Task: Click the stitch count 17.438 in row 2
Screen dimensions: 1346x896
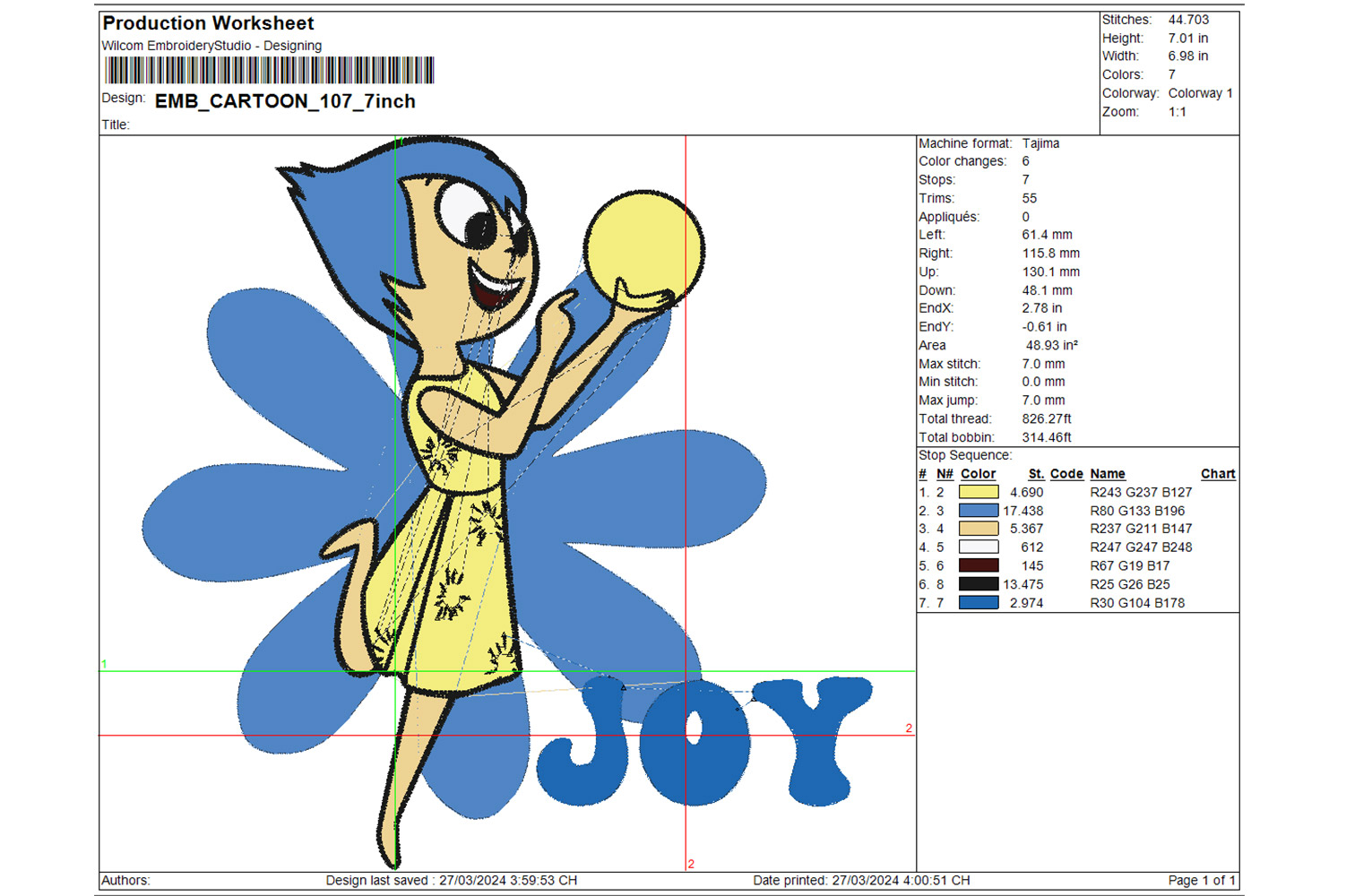Action: click(1022, 511)
